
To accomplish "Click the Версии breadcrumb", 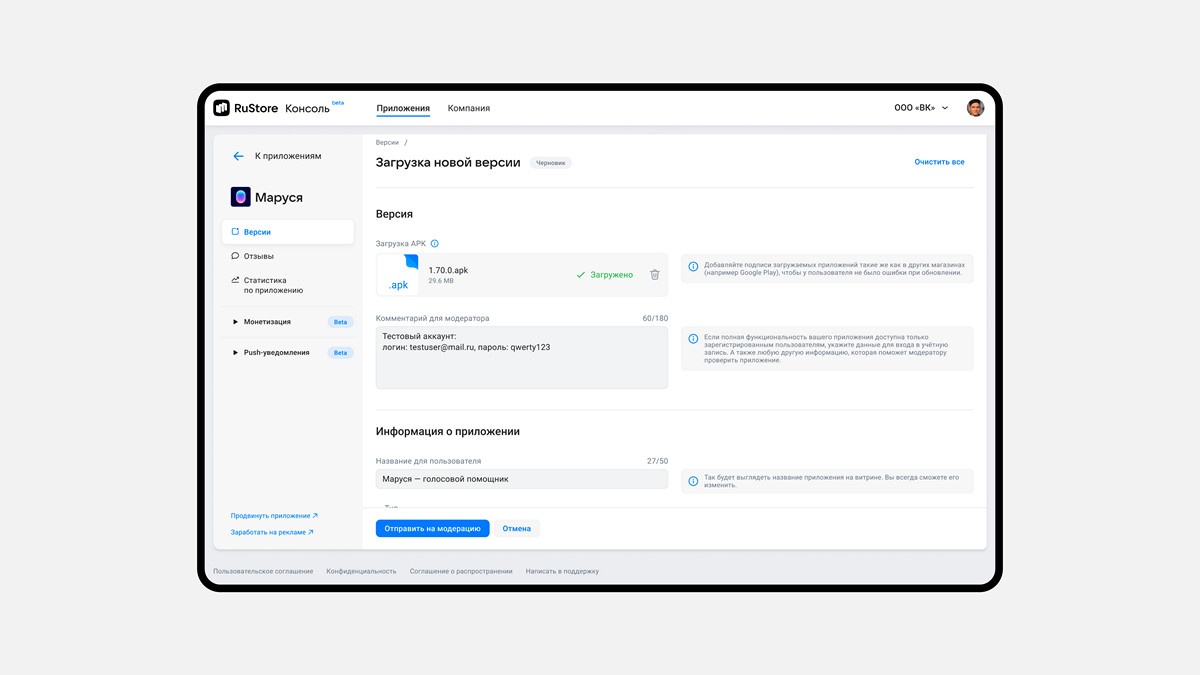I will [x=387, y=143].
